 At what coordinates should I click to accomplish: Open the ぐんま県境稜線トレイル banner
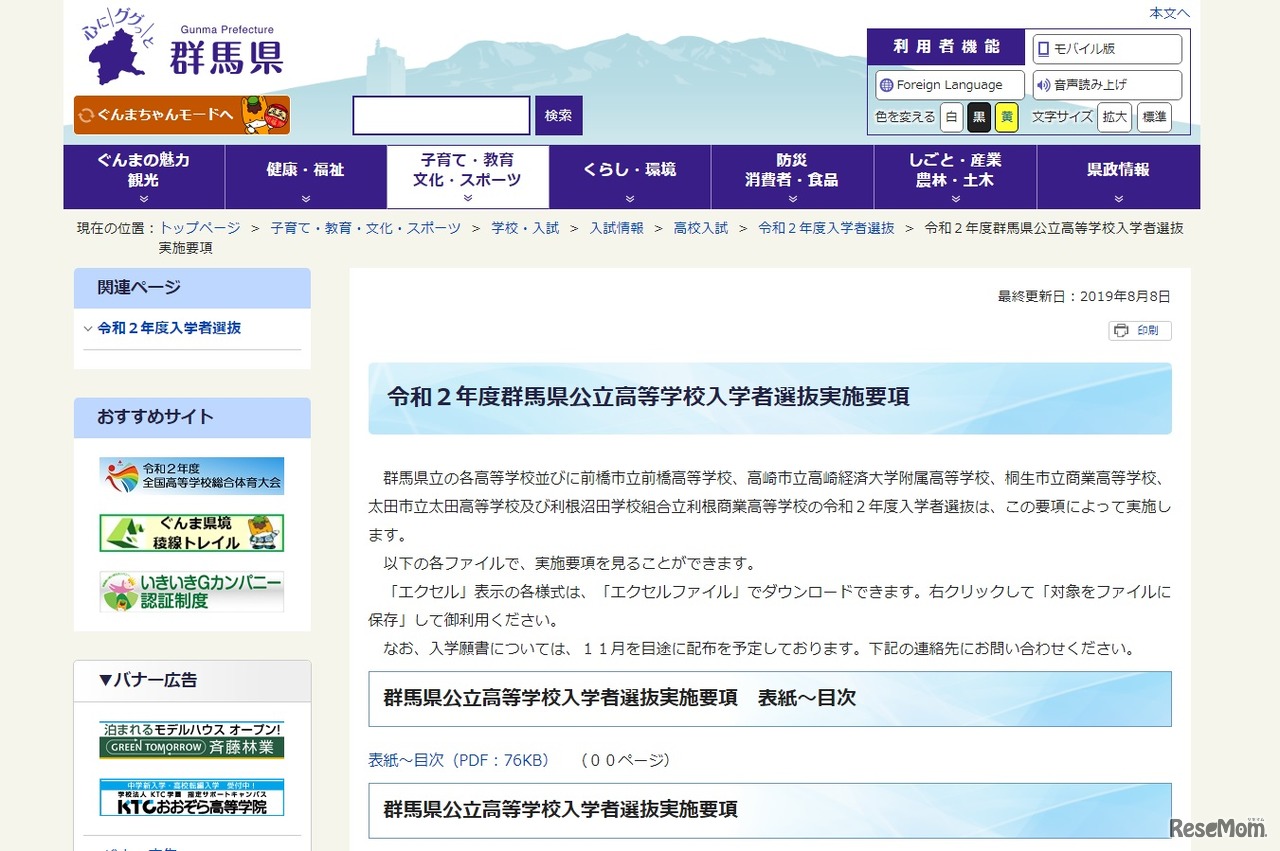point(191,531)
